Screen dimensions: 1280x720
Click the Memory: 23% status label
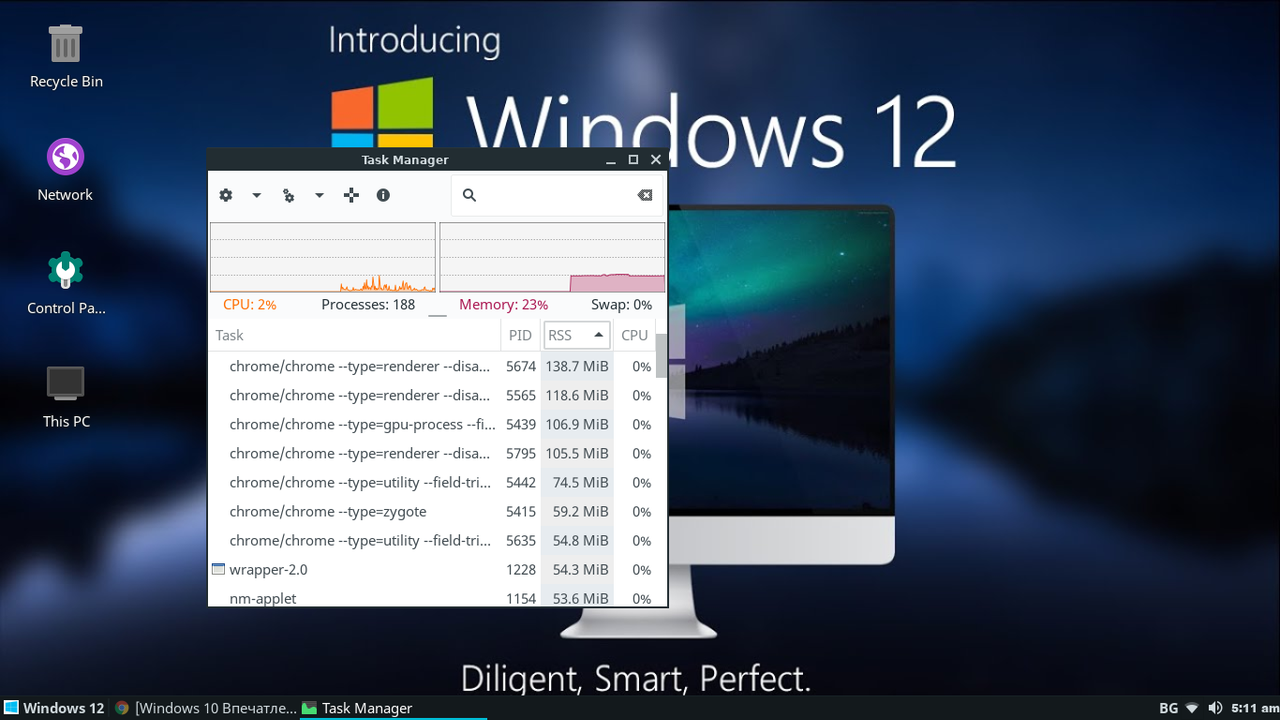click(x=503, y=305)
